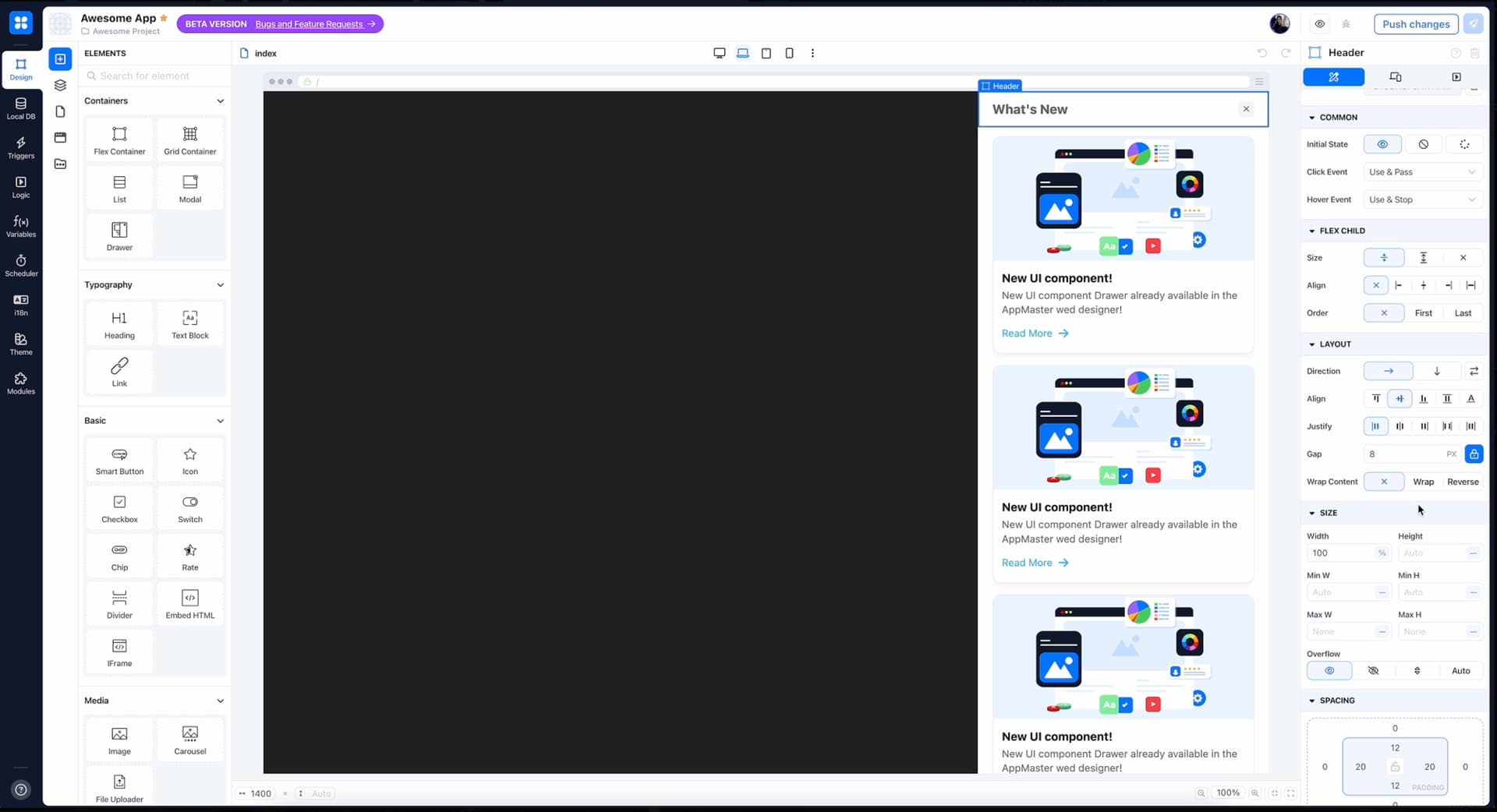Click Read More in second card
1497x812 pixels.
1035,563
